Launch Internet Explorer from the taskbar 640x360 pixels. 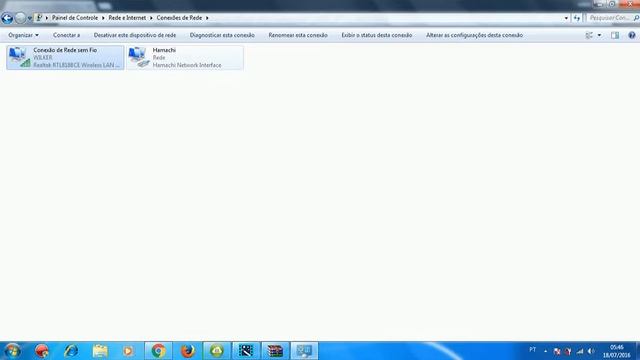pyautogui.click(x=71, y=351)
